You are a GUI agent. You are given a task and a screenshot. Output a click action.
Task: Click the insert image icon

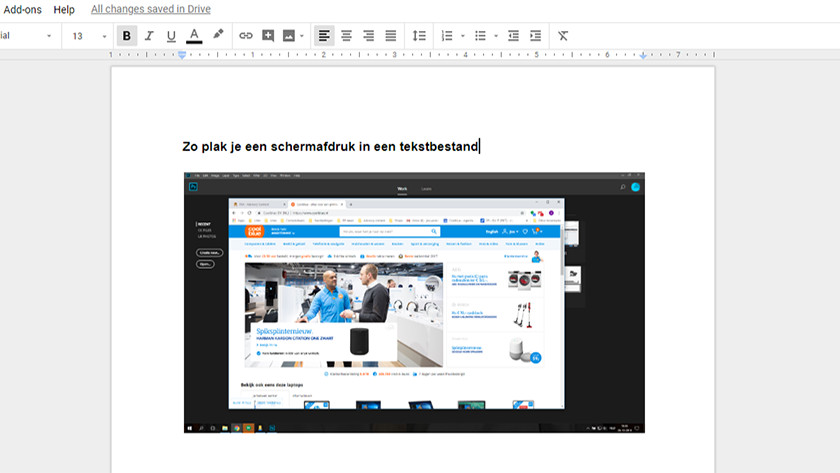point(289,36)
